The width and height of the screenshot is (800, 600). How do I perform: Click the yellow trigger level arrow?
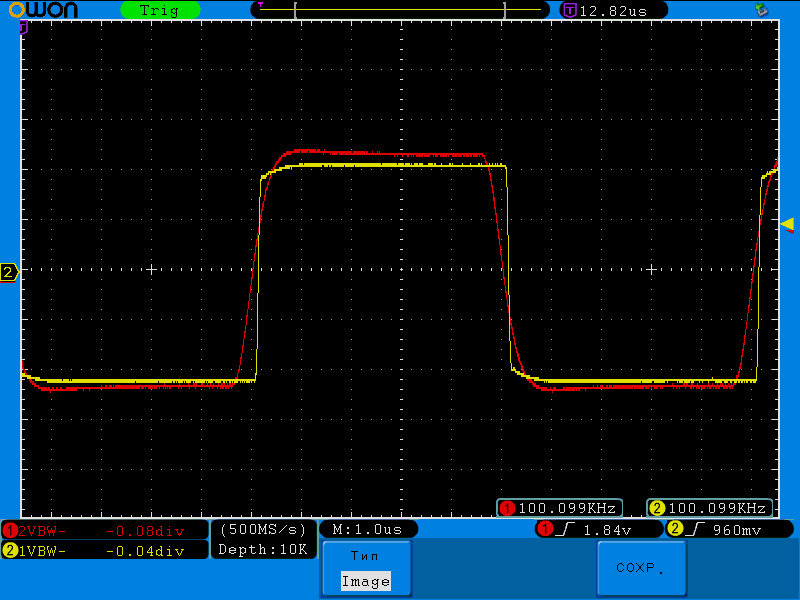click(x=787, y=223)
